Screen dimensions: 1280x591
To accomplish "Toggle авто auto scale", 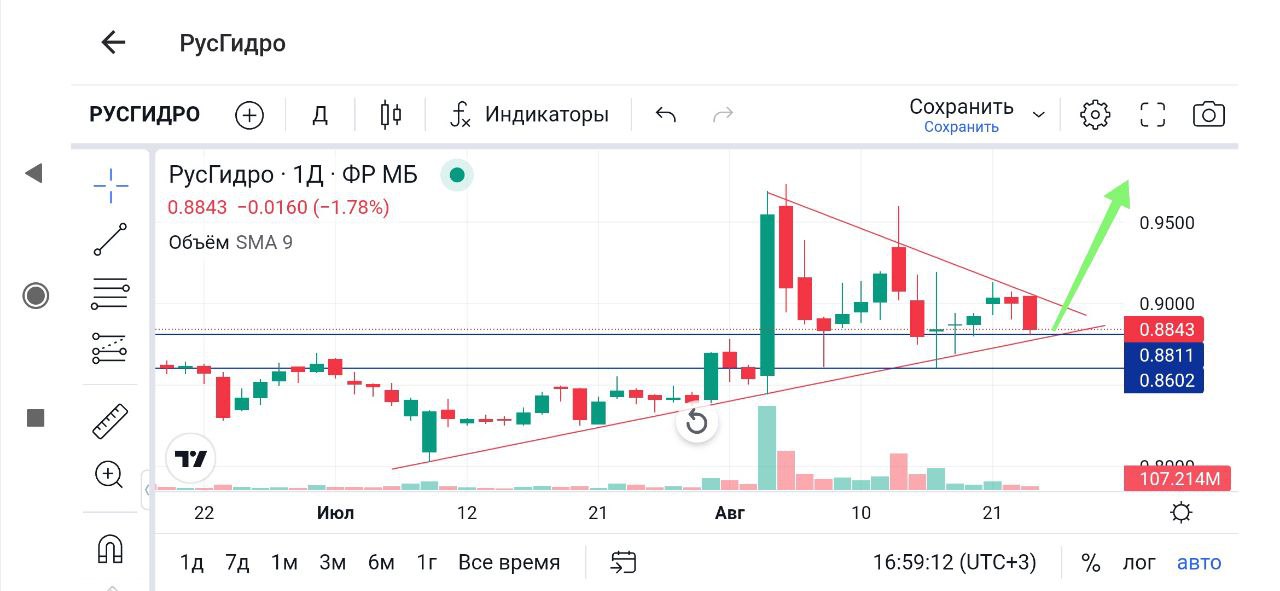I will click(x=1199, y=563).
